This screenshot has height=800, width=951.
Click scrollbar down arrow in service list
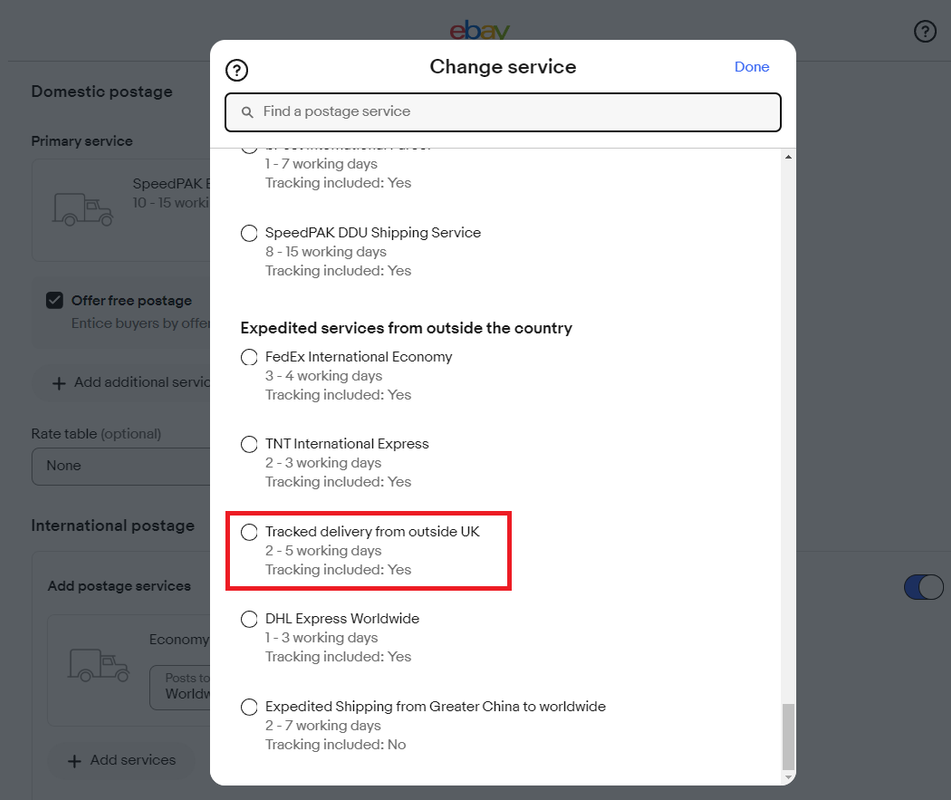click(788, 777)
